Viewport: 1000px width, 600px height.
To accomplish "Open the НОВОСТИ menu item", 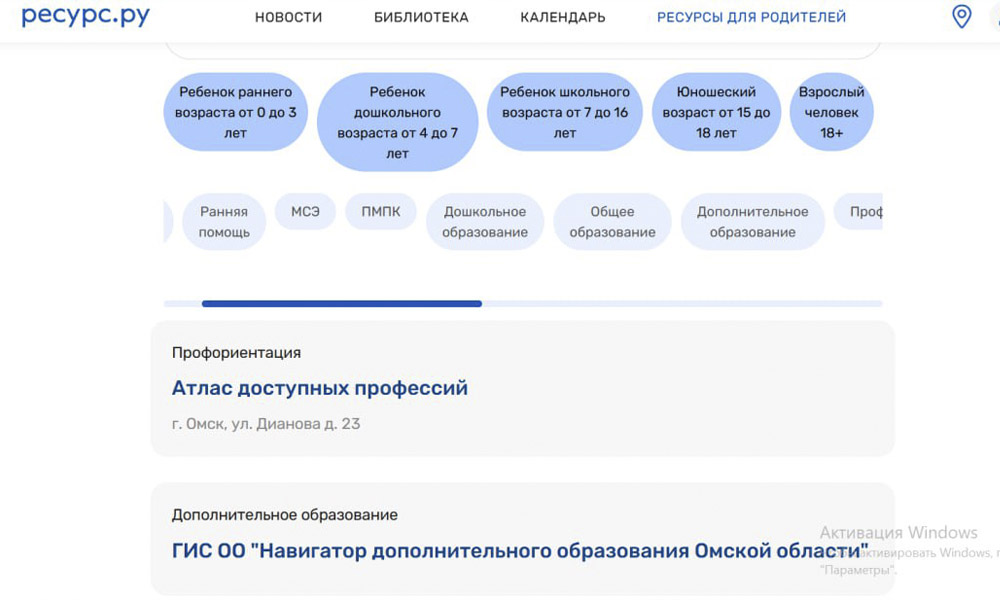I will 288,16.
